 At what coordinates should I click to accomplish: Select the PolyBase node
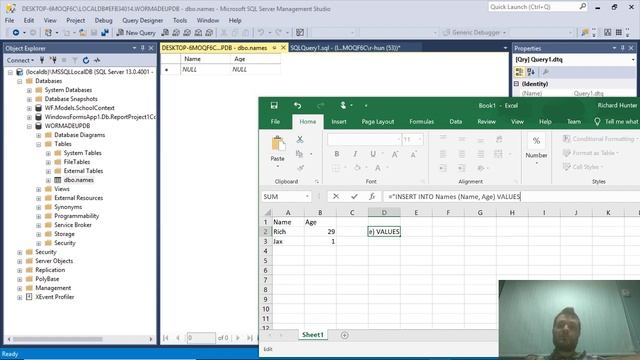(47, 279)
